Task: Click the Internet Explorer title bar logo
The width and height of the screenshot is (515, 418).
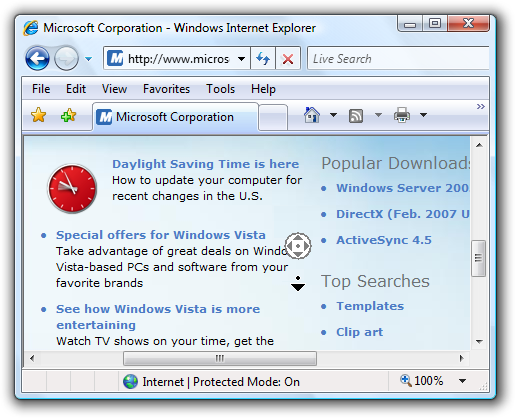Action: [31, 28]
